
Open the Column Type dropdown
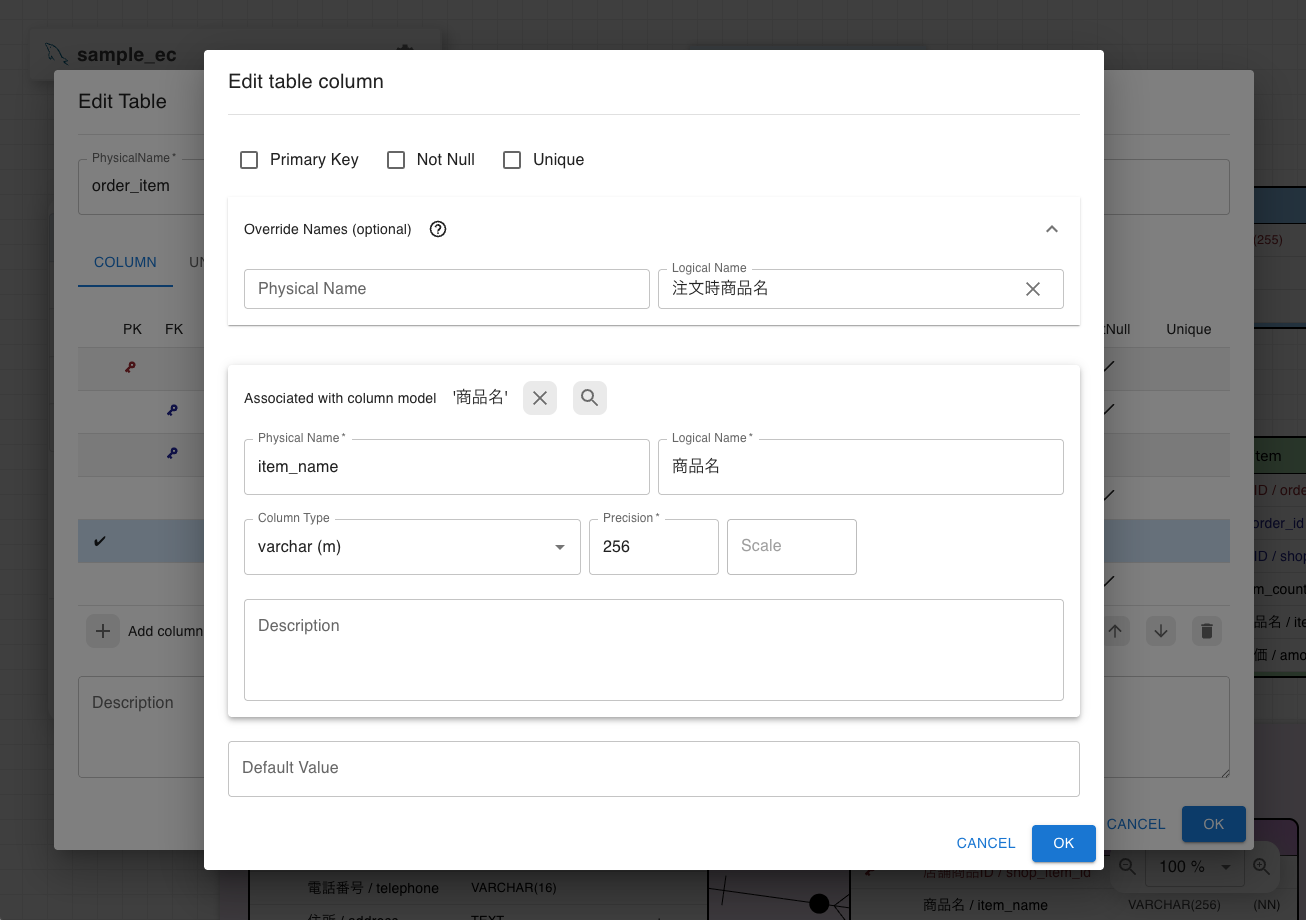coord(412,547)
